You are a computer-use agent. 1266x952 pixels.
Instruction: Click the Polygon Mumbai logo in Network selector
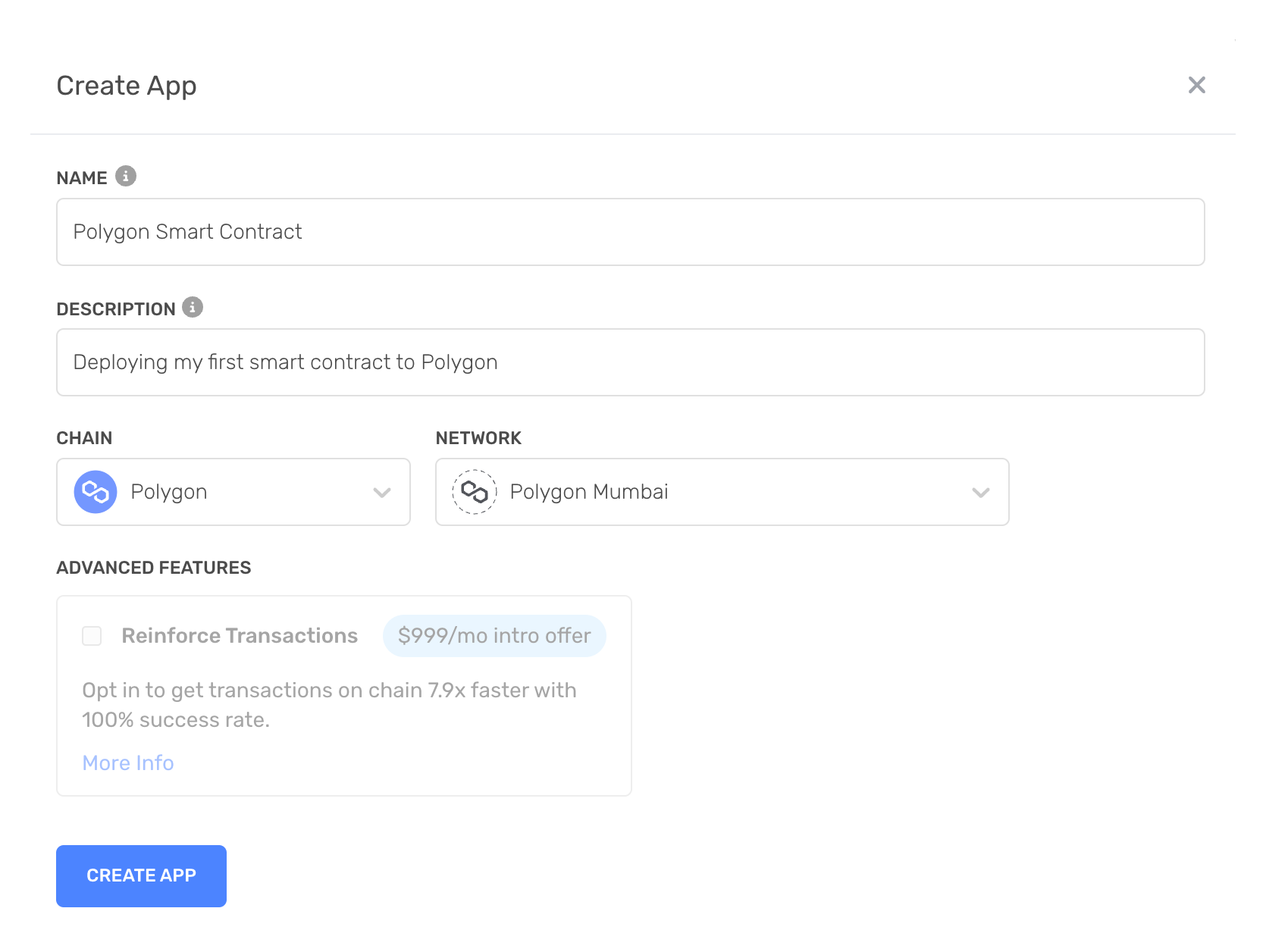coord(475,492)
